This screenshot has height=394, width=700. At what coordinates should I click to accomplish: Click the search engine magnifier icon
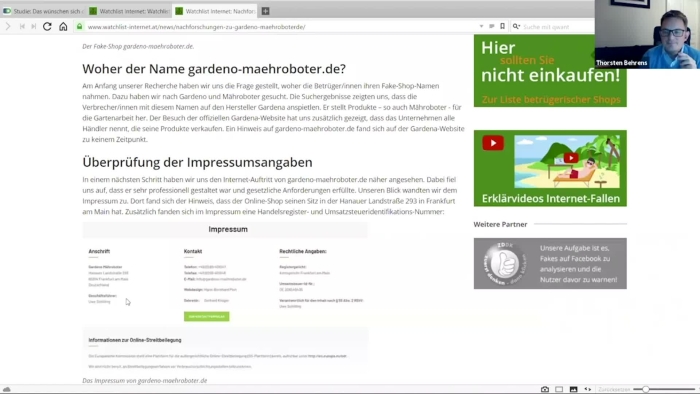point(517,27)
